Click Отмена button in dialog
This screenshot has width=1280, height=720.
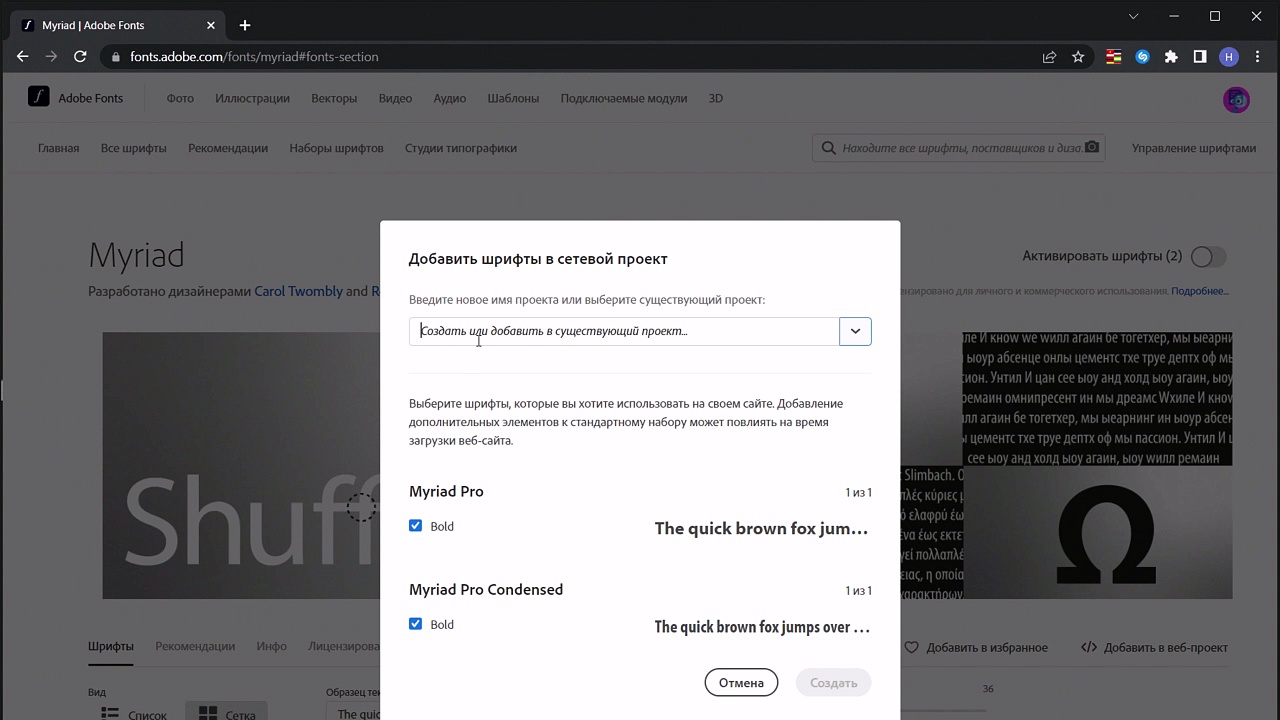[x=741, y=683]
